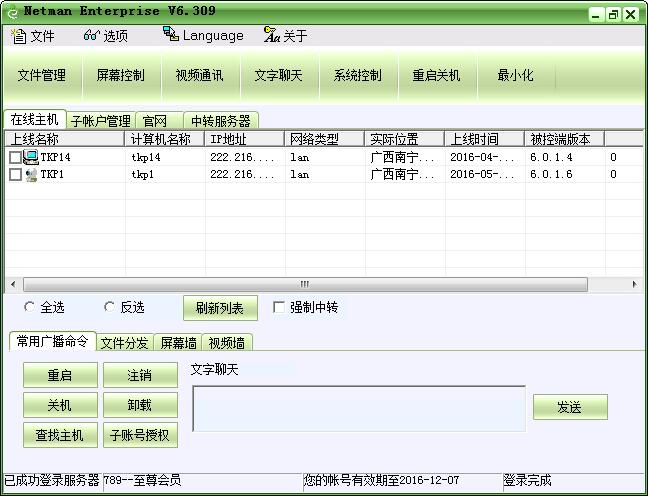Screen dimensions: 648x496
Task: Click status text 789--至尊会员
Action: 142,480
